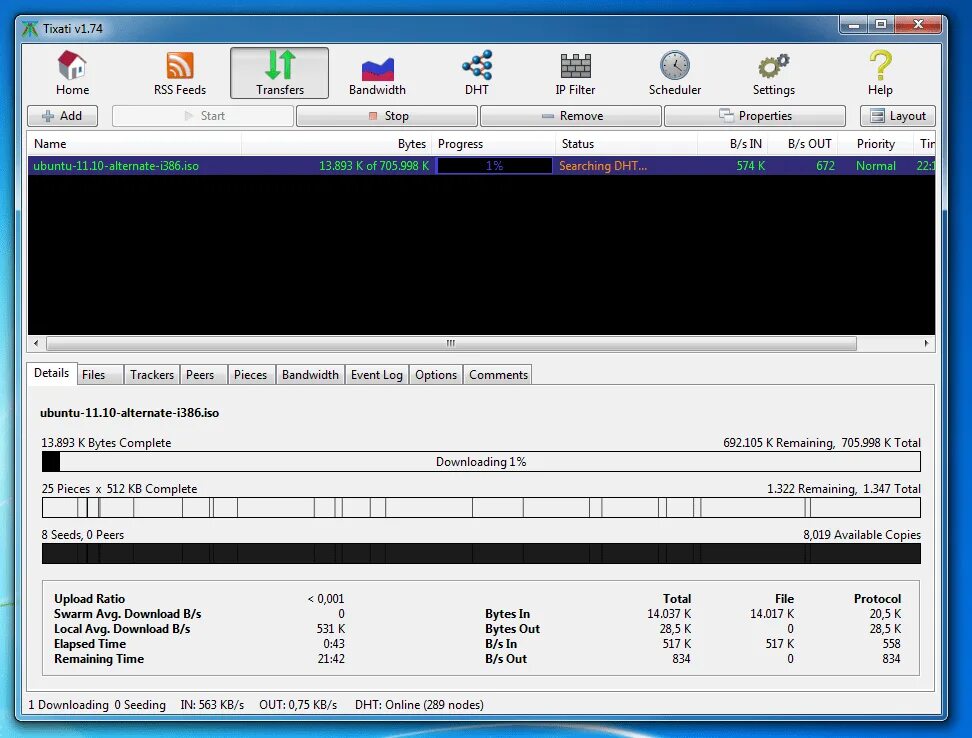This screenshot has width=972, height=738.
Task: Sort transfers by Bytes column
Action: pos(337,144)
